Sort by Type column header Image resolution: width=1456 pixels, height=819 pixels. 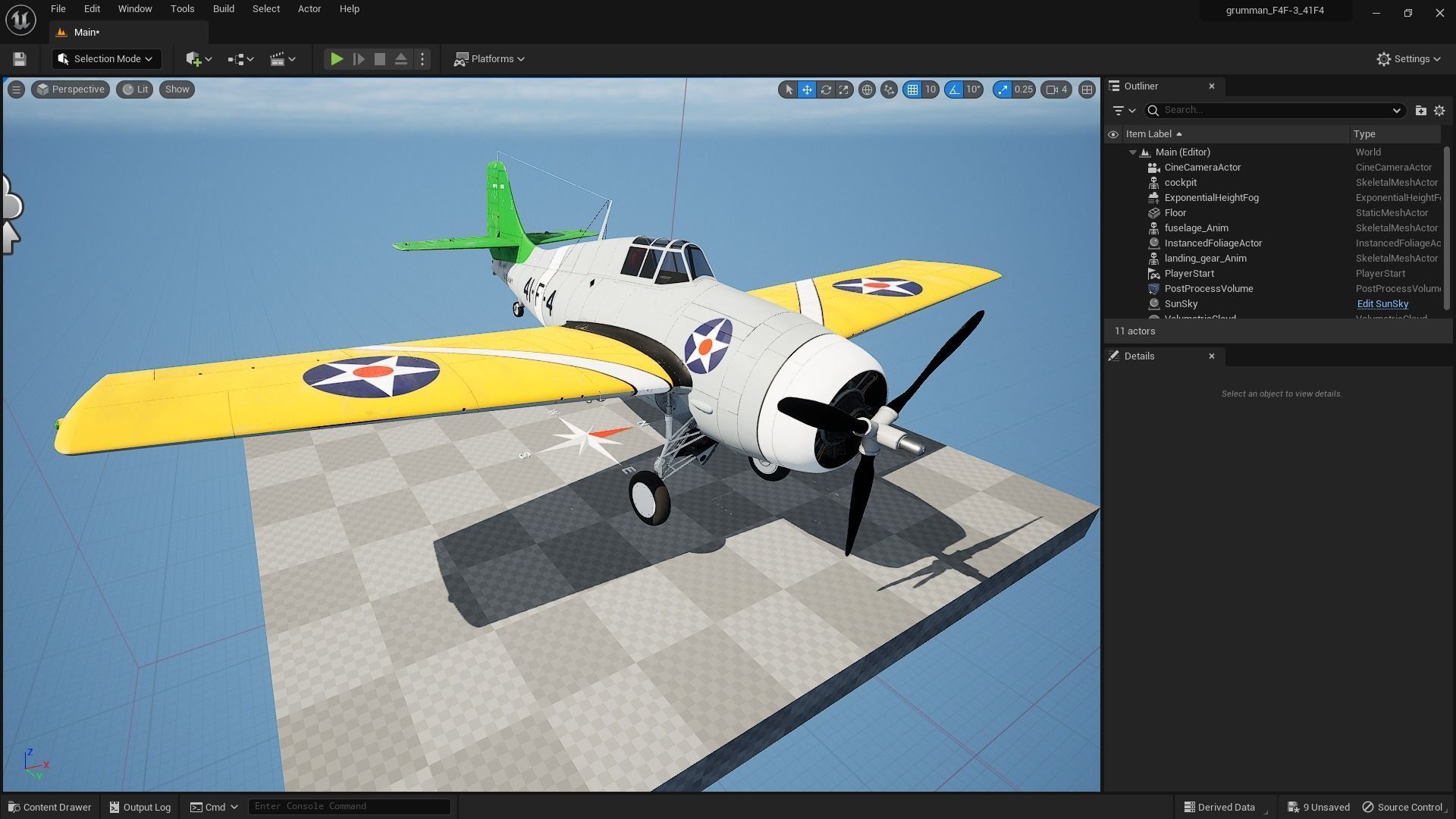pyautogui.click(x=1395, y=134)
